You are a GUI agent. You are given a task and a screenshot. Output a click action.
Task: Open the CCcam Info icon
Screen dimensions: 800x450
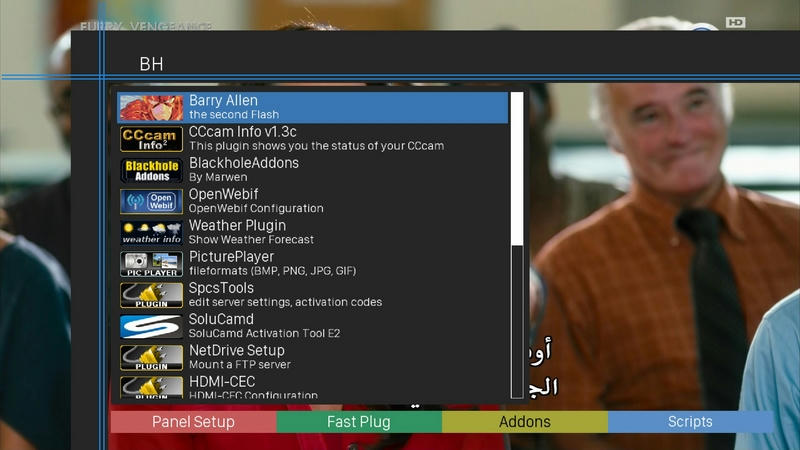pos(151,139)
